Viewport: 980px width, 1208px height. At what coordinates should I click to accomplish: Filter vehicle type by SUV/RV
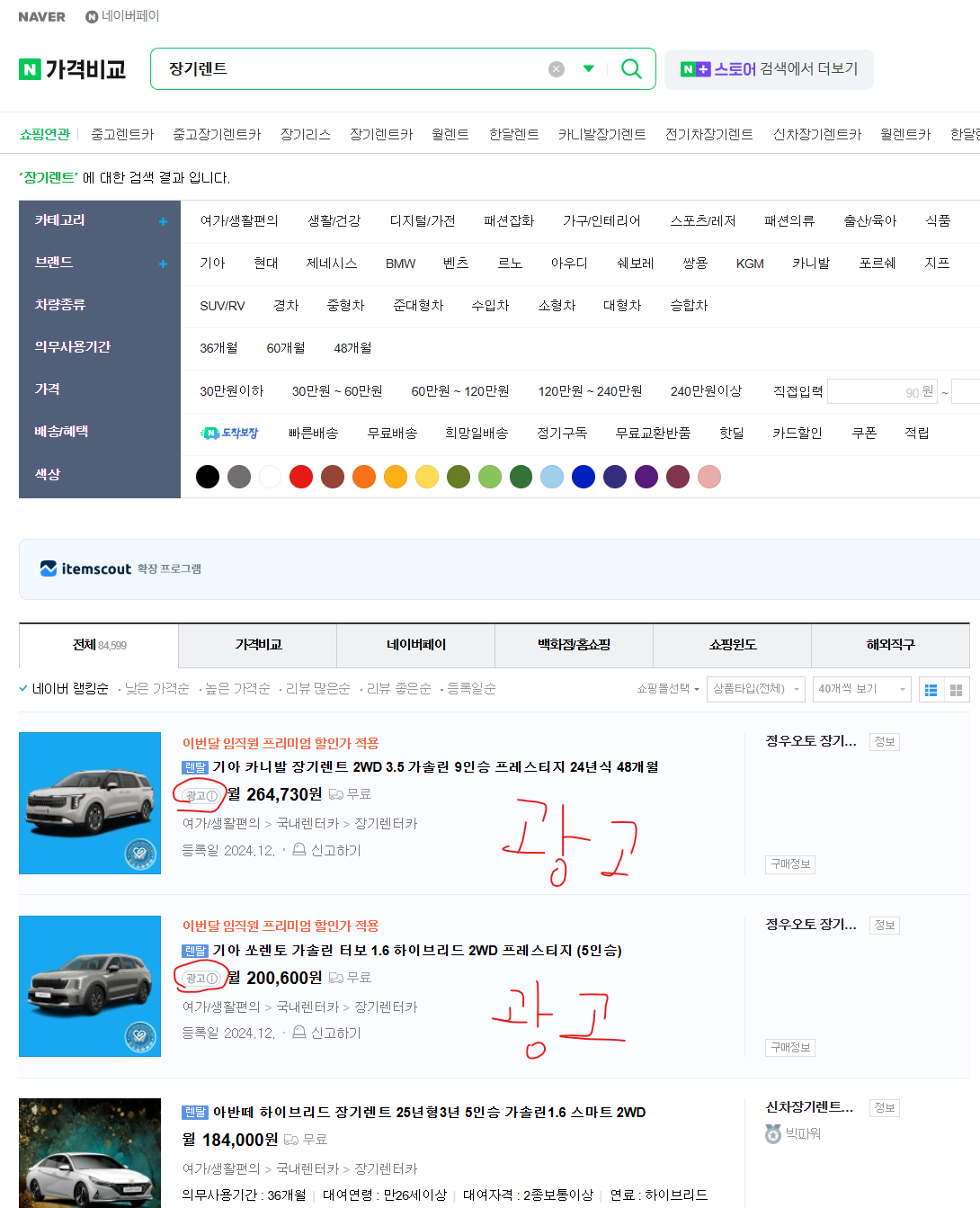tap(222, 306)
